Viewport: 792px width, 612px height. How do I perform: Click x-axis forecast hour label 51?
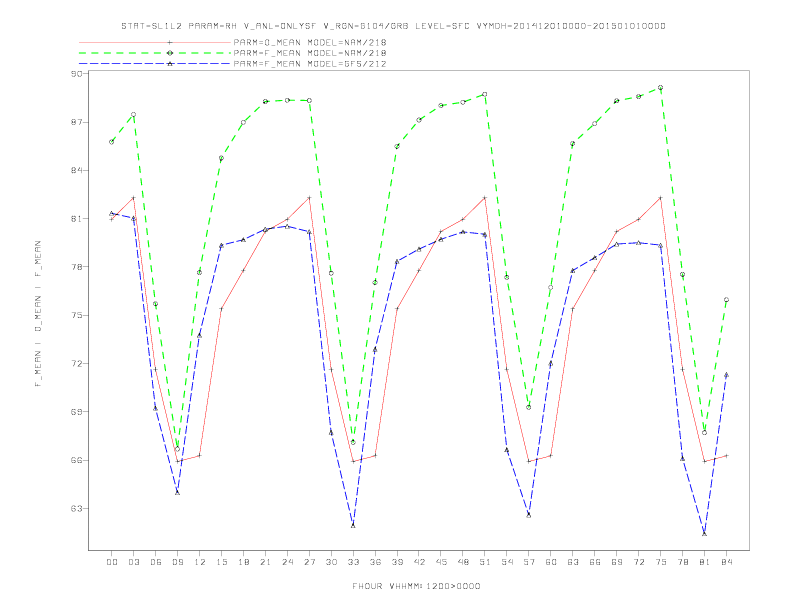pyautogui.click(x=485, y=562)
